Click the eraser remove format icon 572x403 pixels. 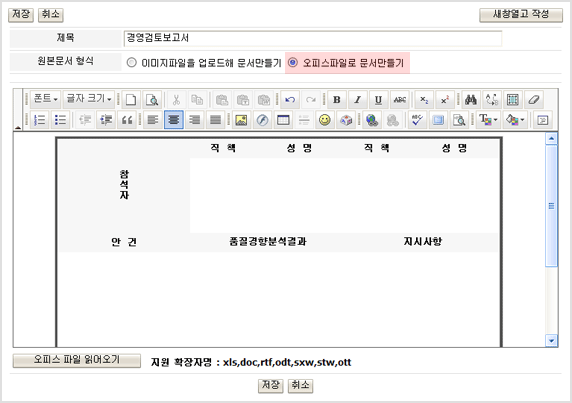click(534, 100)
